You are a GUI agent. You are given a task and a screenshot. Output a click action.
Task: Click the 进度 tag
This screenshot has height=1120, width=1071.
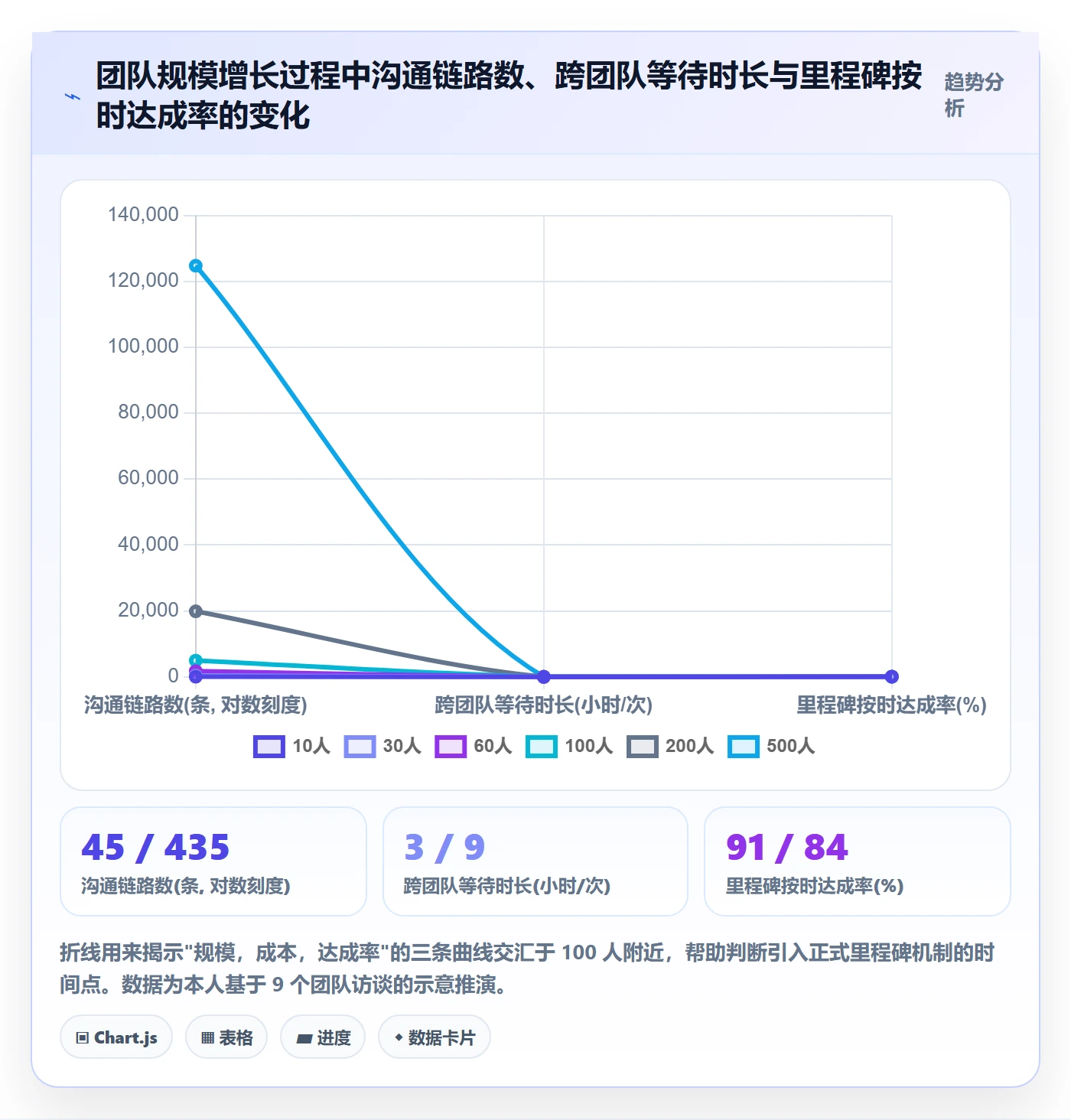click(x=323, y=1037)
